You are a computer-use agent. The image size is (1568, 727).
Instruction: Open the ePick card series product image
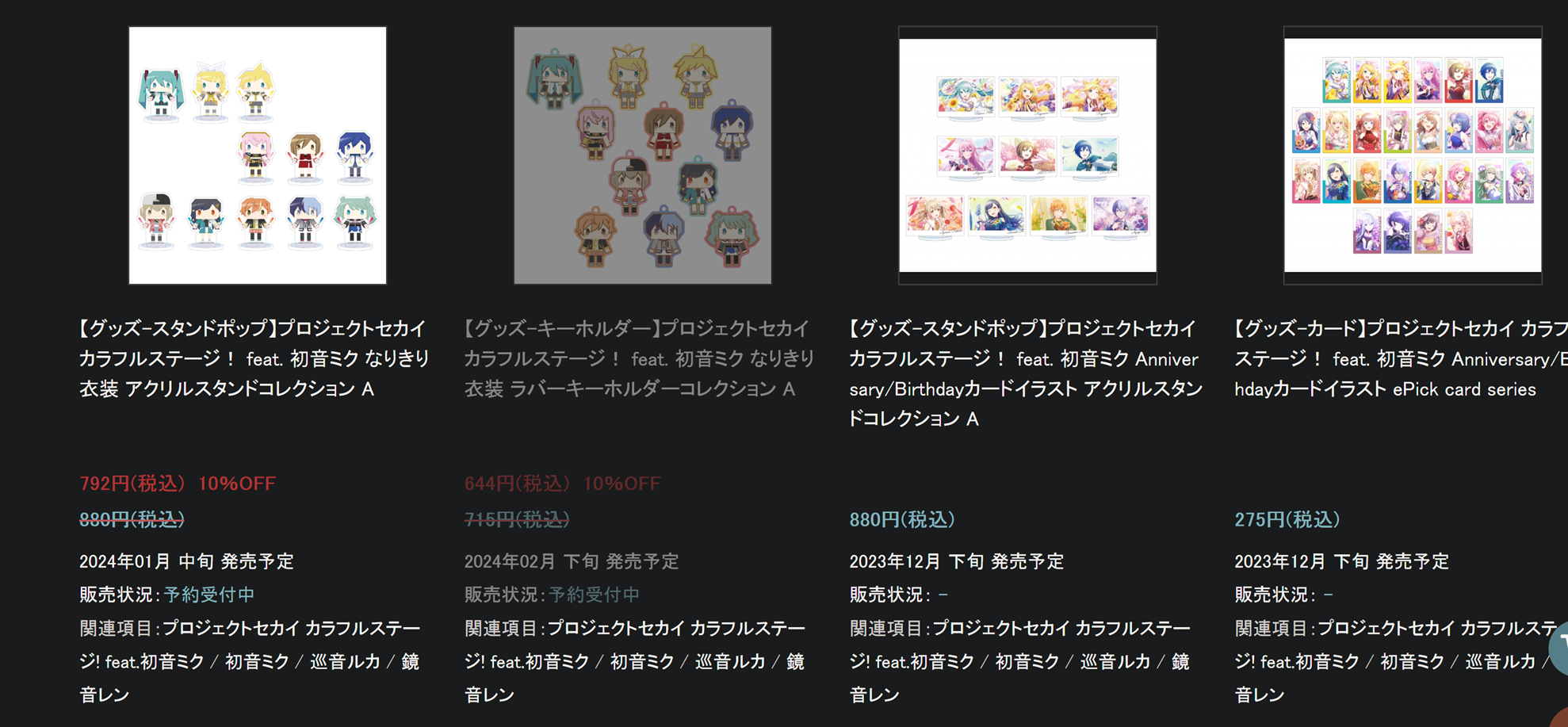pos(1413,155)
